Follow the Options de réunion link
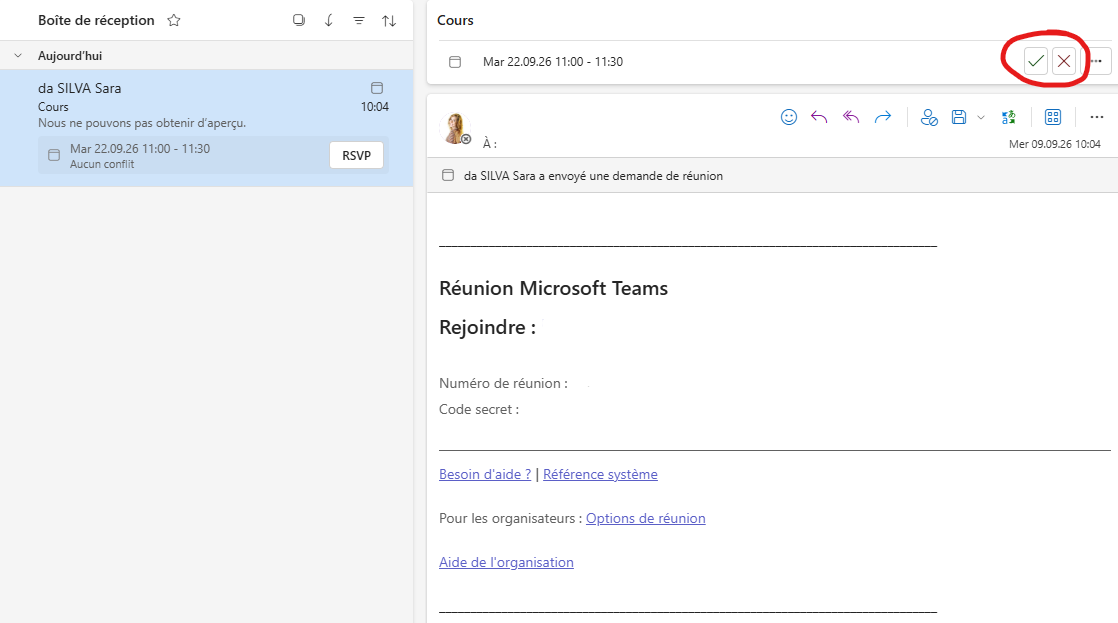 pos(646,518)
